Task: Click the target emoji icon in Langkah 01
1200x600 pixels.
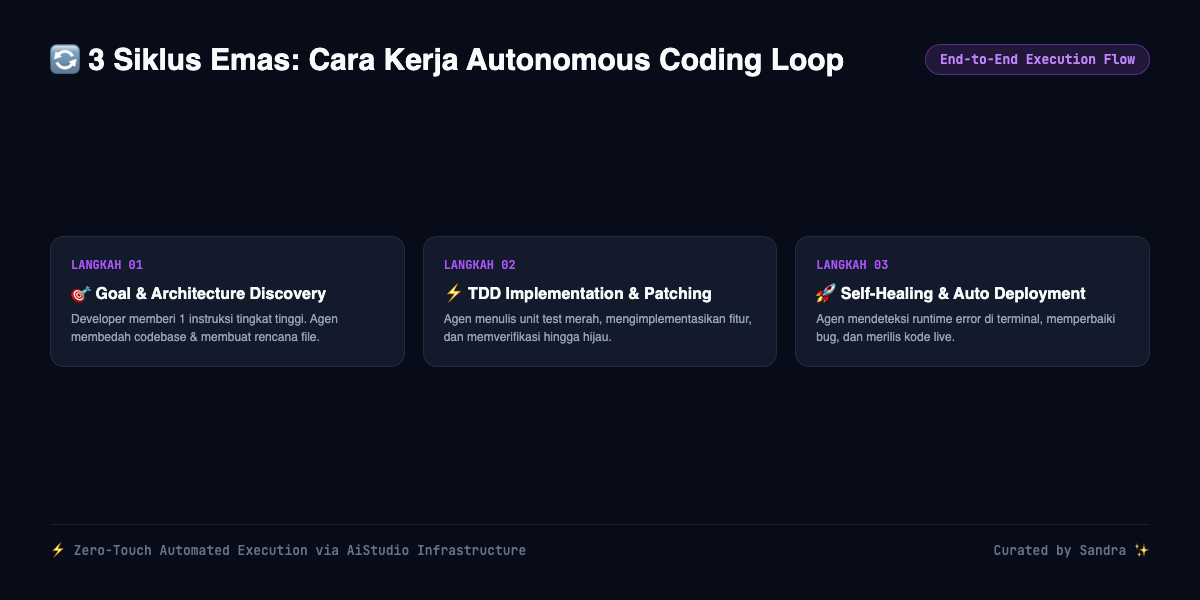Action: coord(81,294)
